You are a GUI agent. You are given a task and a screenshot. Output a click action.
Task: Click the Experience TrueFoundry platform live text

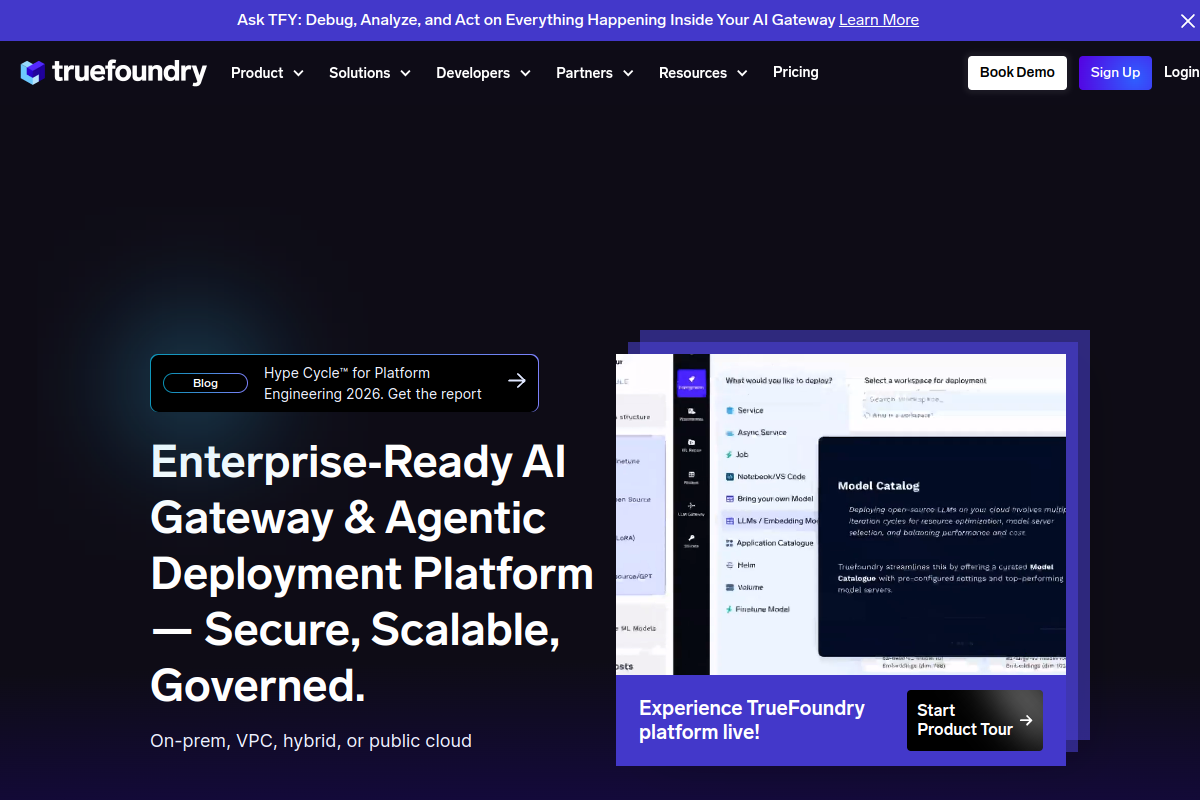click(x=752, y=720)
